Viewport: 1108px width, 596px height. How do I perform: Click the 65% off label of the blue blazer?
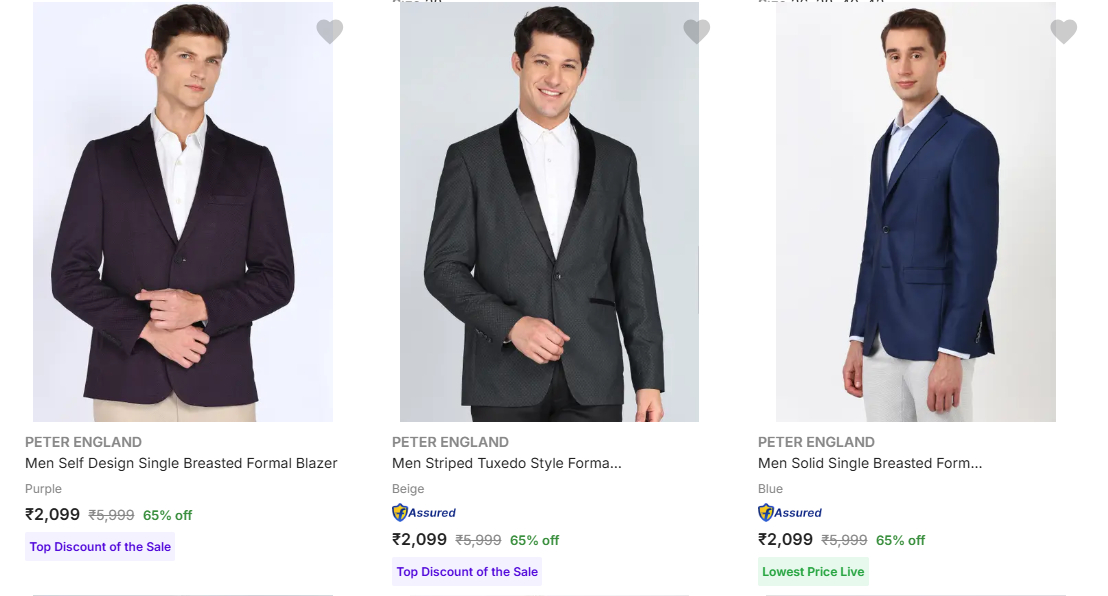pyautogui.click(x=900, y=540)
